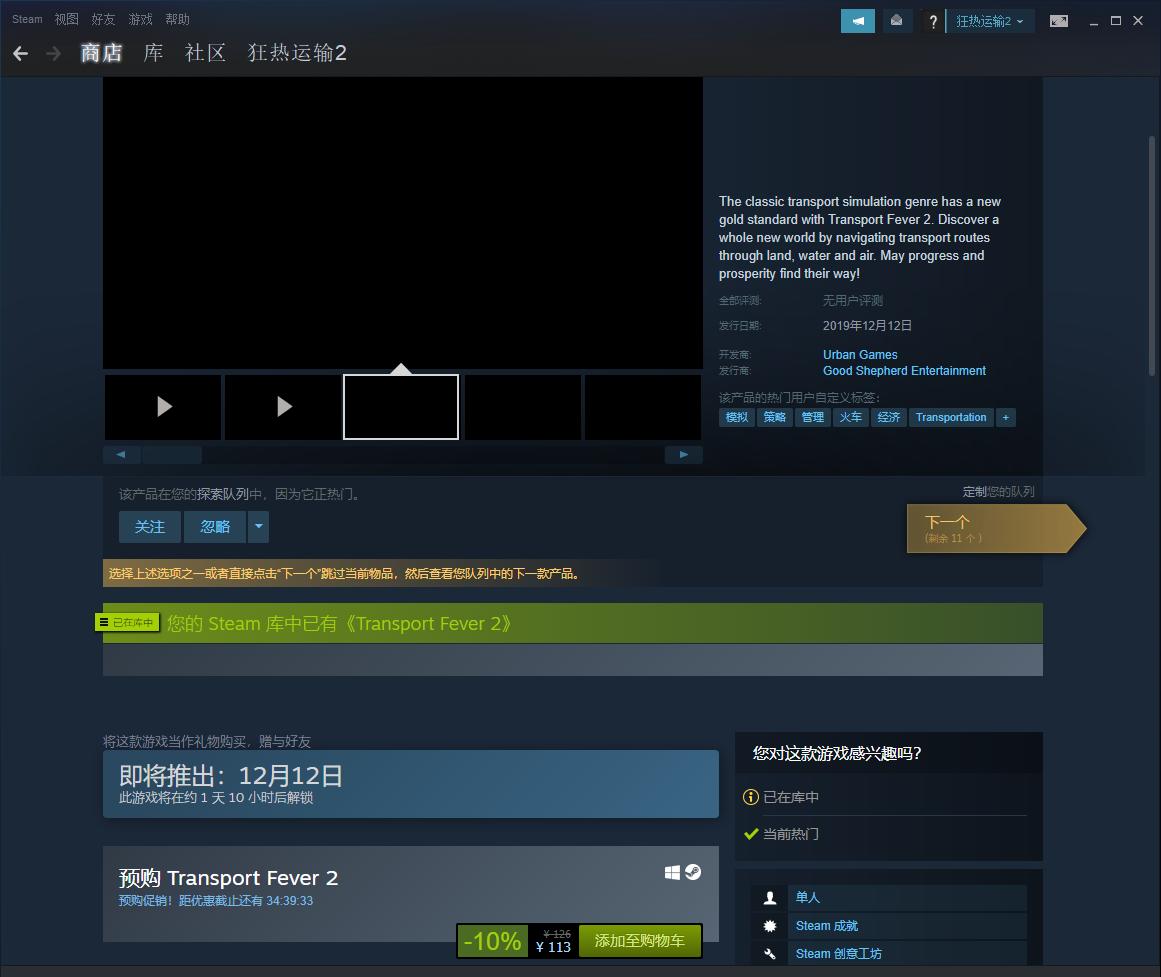Switch to Big Picture mode icon
This screenshot has height=977, width=1161.
click(1059, 21)
